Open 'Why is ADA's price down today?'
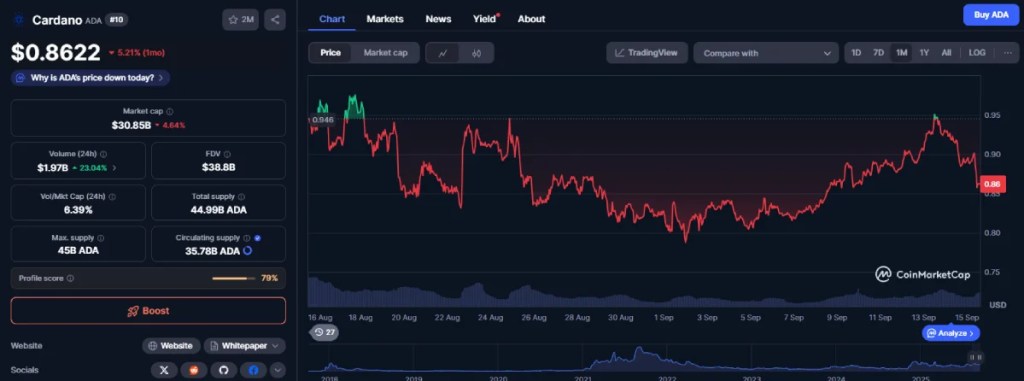 tap(91, 78)
